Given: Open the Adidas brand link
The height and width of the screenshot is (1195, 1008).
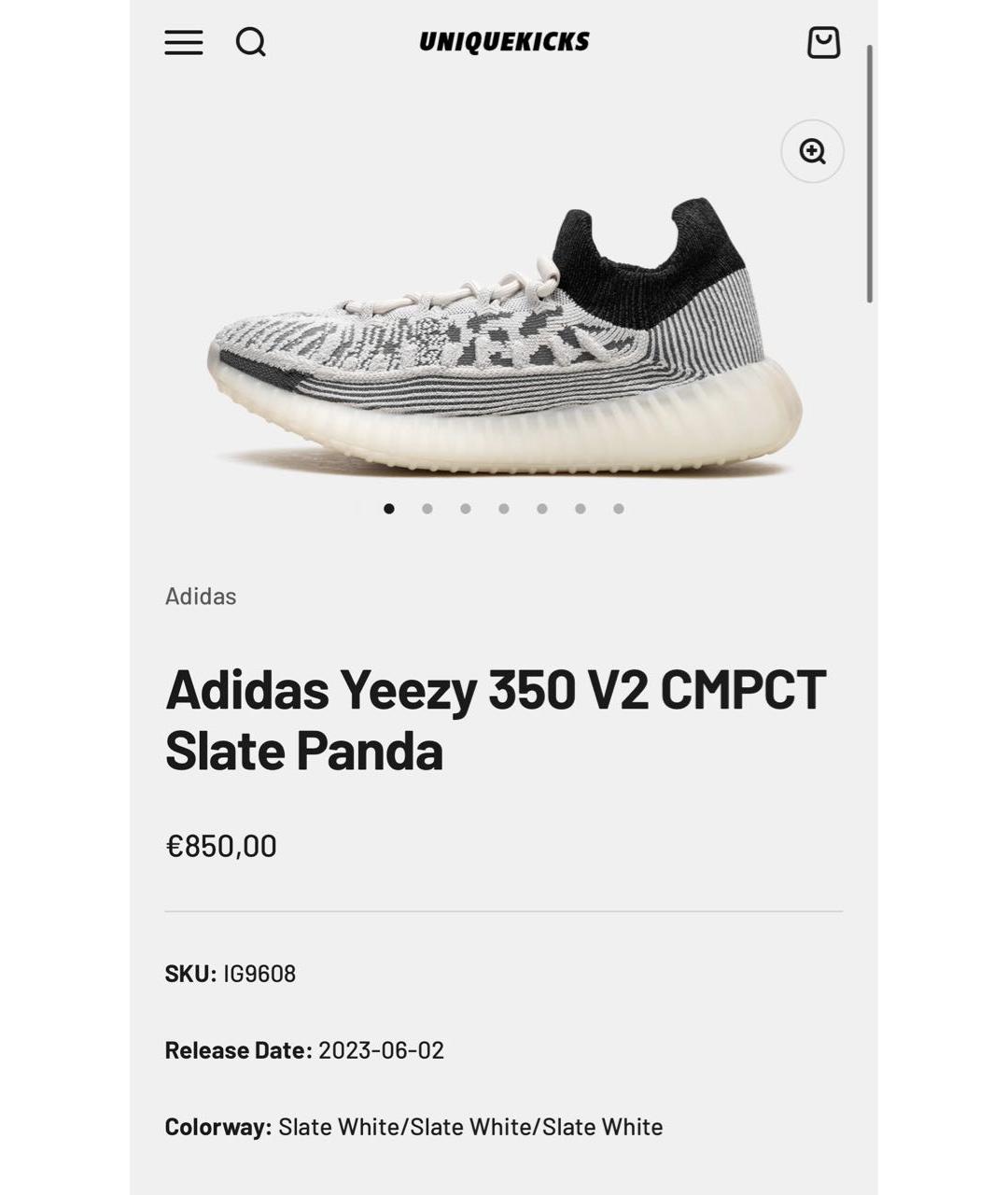Looking at the screenshot, I should pos(201,597).
